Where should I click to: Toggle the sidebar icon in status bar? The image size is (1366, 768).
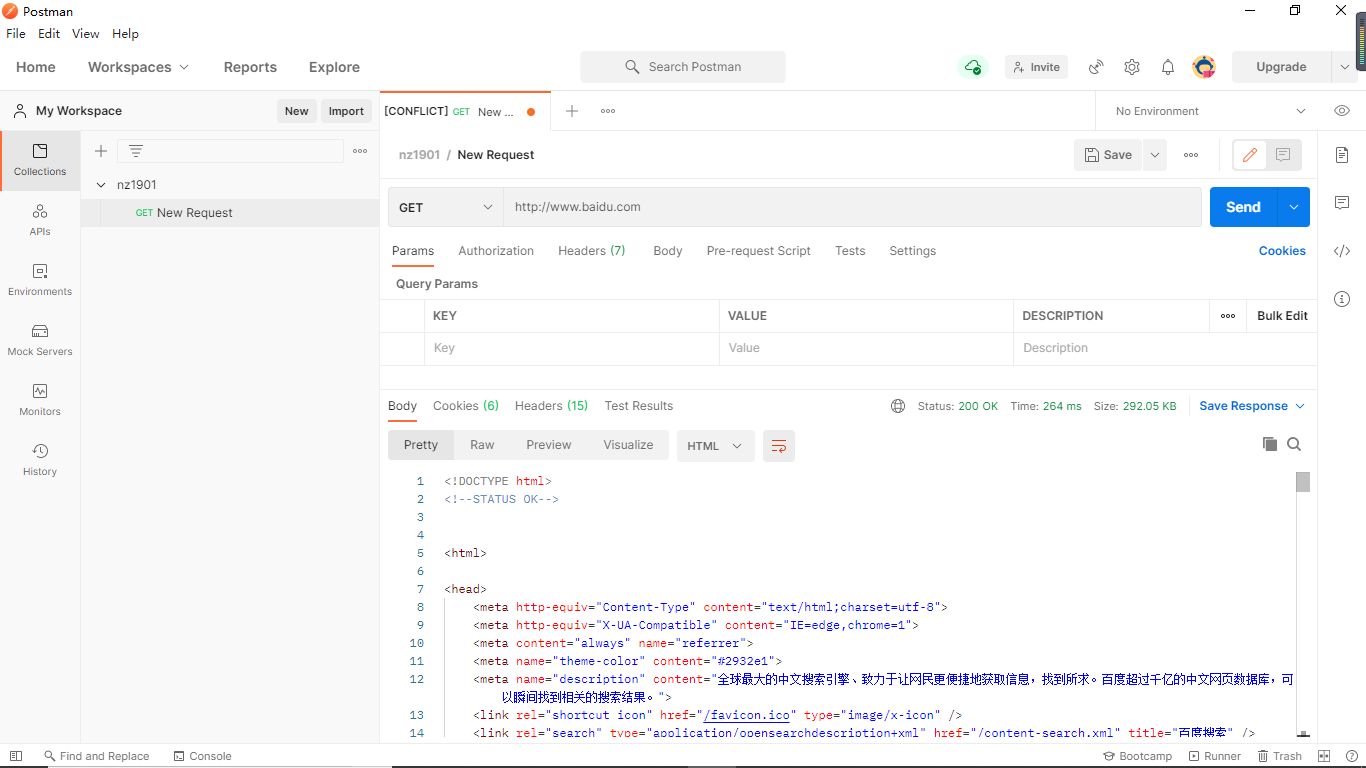[15, 756]
